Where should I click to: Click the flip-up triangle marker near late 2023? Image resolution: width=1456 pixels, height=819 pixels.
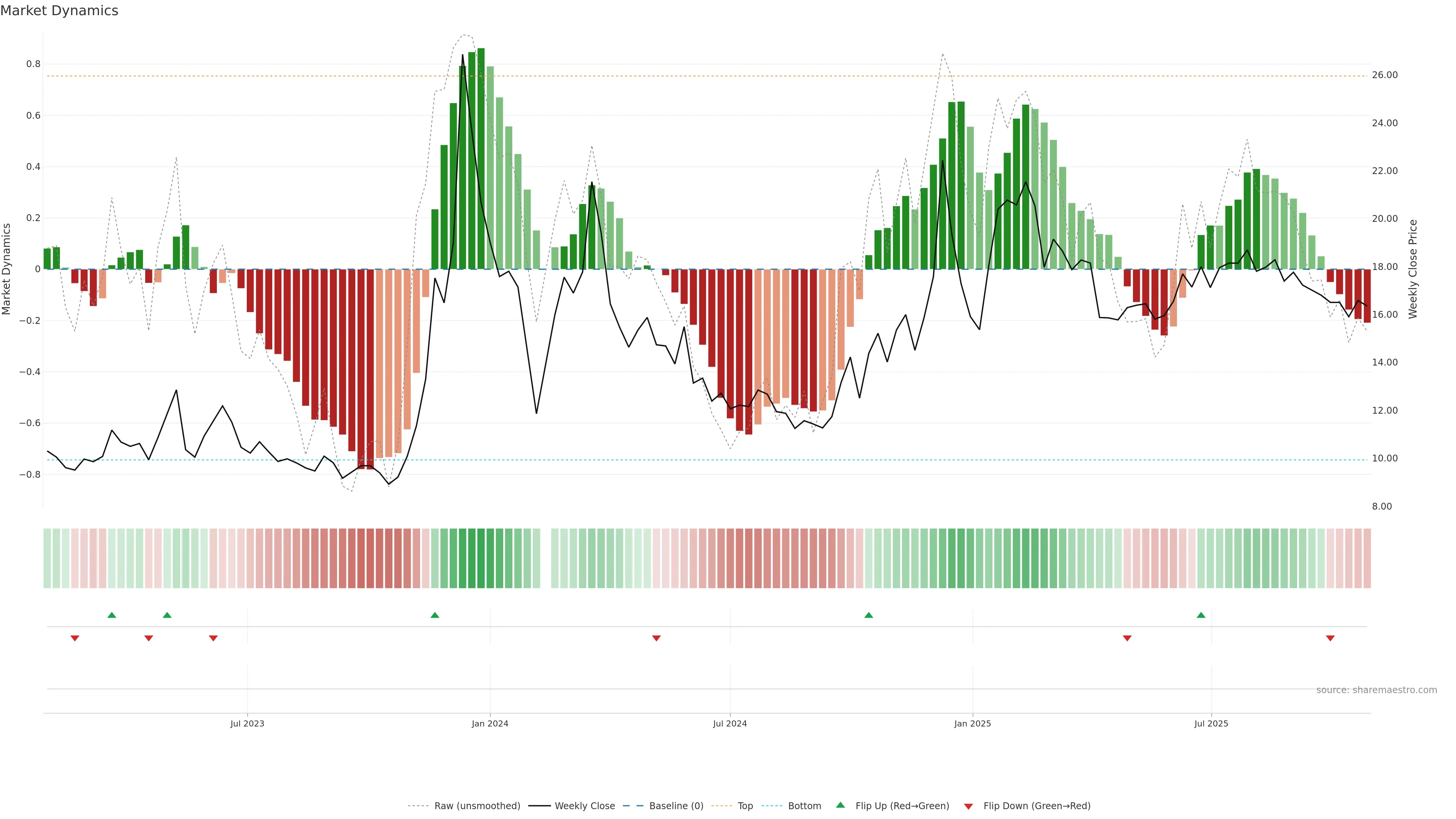tap(435, 615)
